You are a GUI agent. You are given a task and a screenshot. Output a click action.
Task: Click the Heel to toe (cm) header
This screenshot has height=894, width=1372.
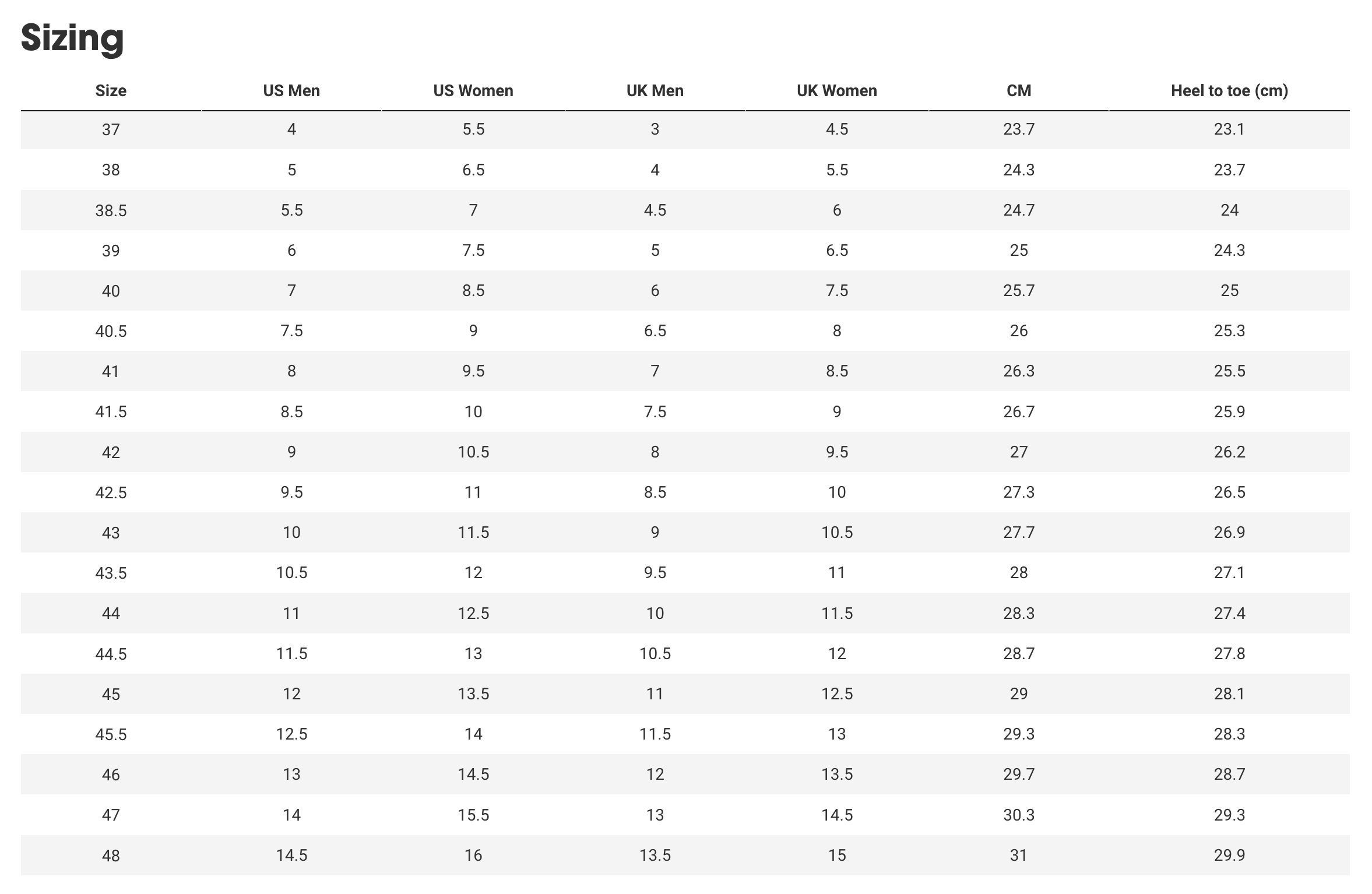point(1229,91)
